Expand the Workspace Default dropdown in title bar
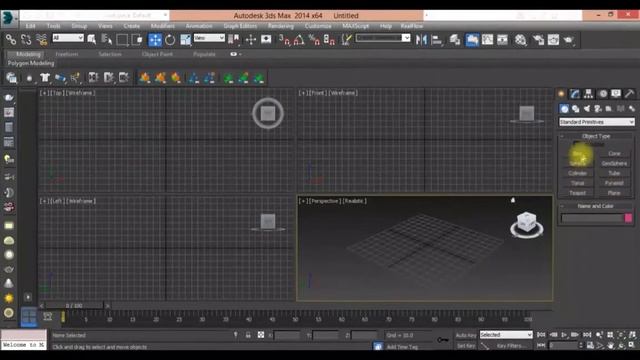 pos(165,15)
